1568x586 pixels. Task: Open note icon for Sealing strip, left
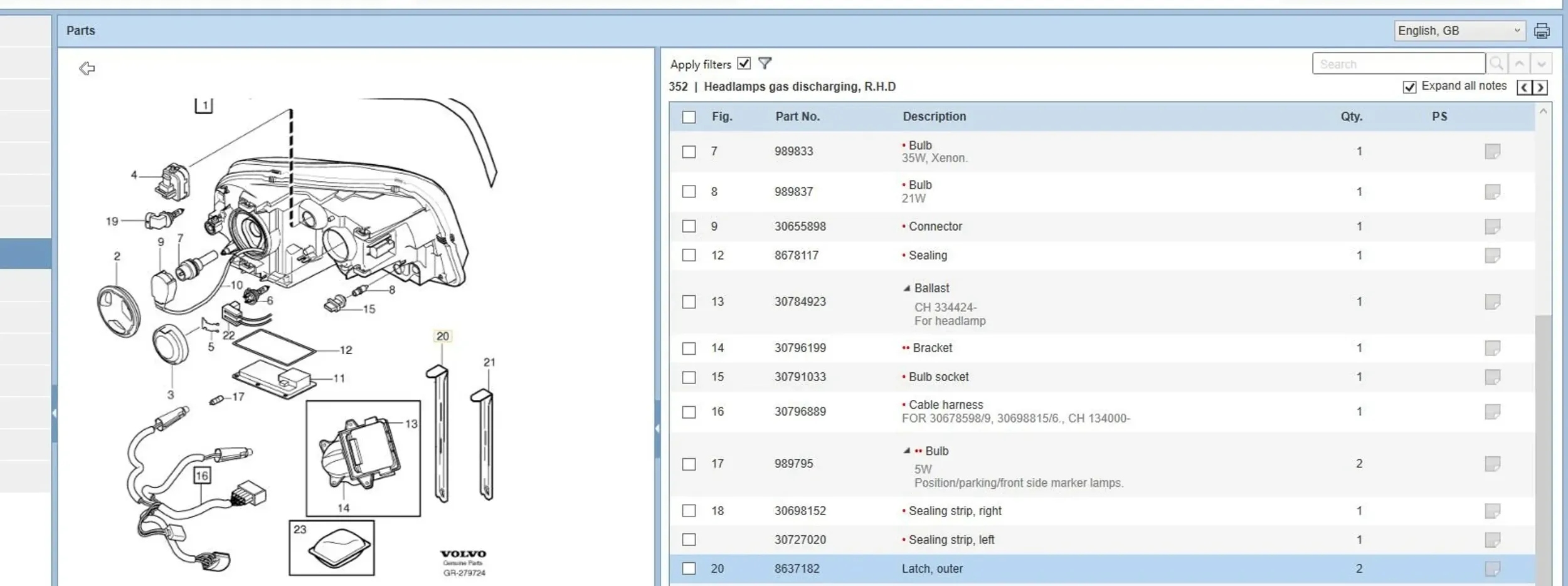tap(1492, 540)
